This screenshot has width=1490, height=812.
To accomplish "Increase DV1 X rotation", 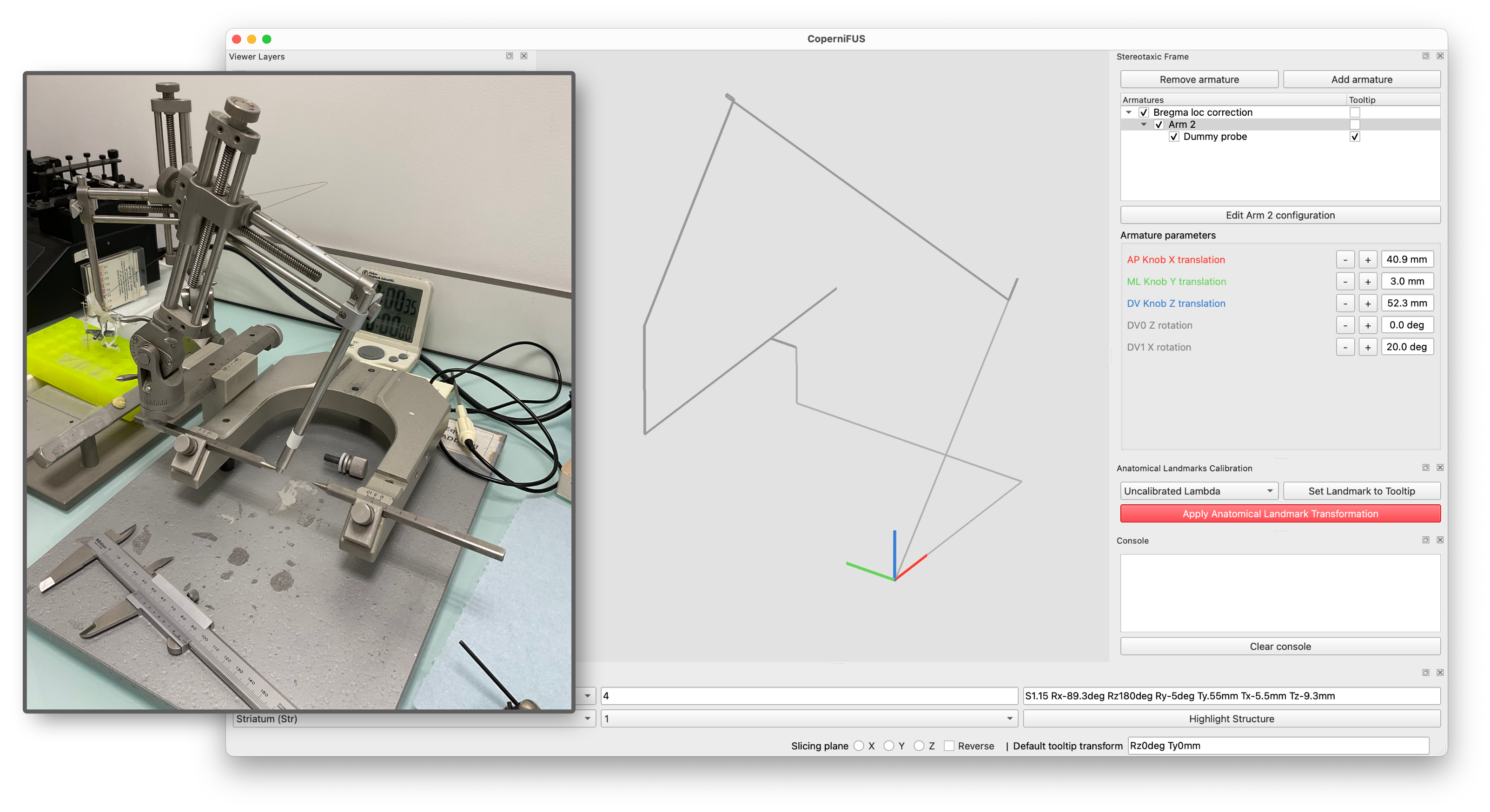I will click(1367, 347).
